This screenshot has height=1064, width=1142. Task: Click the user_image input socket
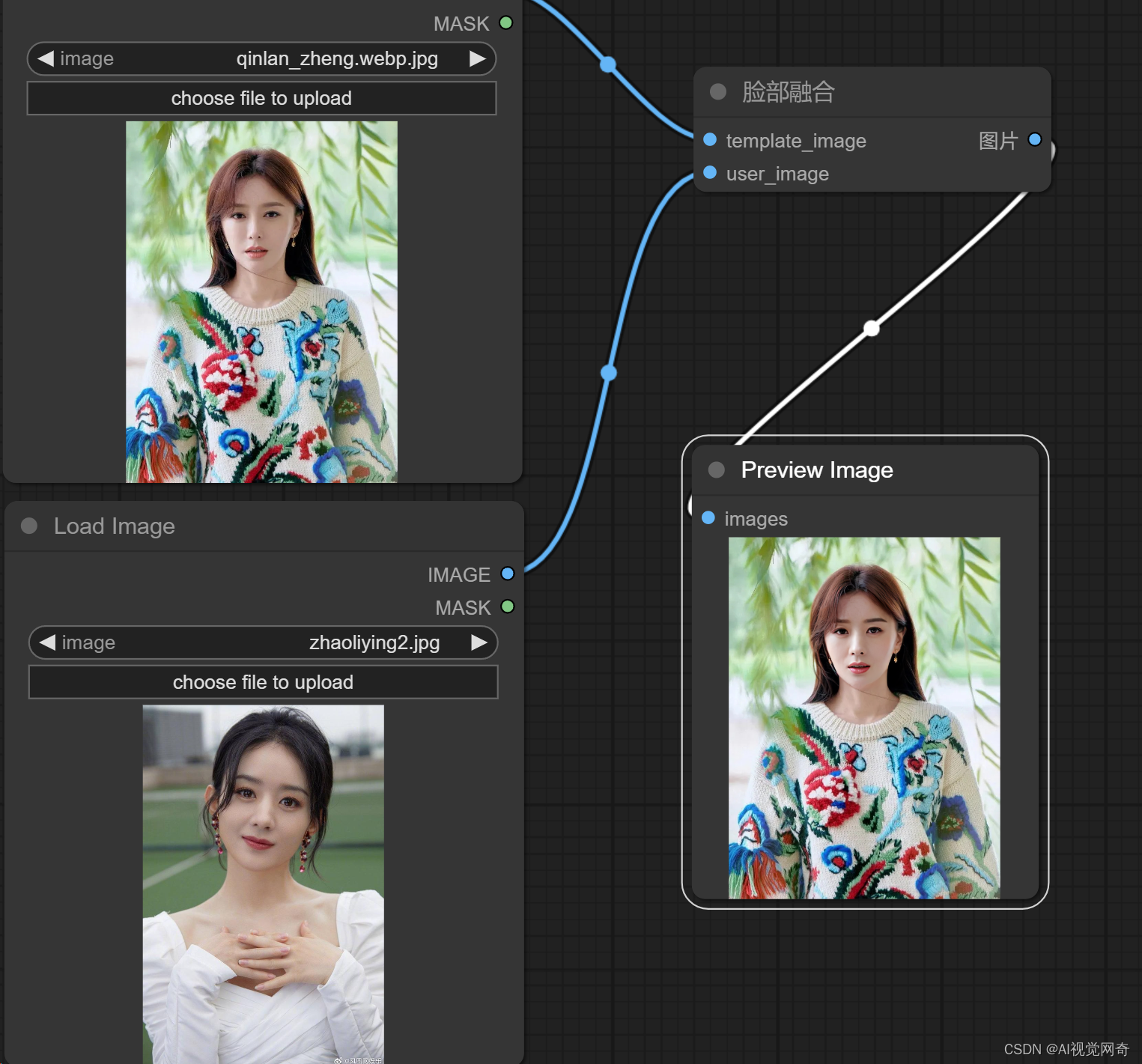point(710,172)
